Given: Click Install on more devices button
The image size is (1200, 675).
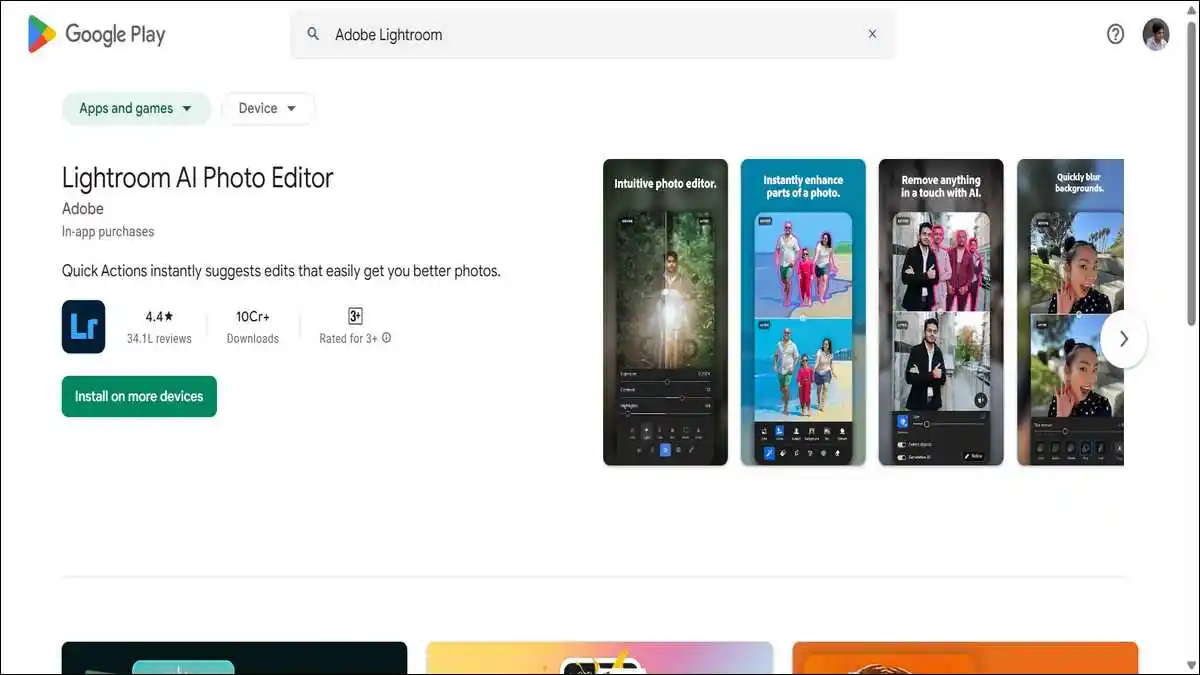Looking at the screenshot, I should 139,396.
